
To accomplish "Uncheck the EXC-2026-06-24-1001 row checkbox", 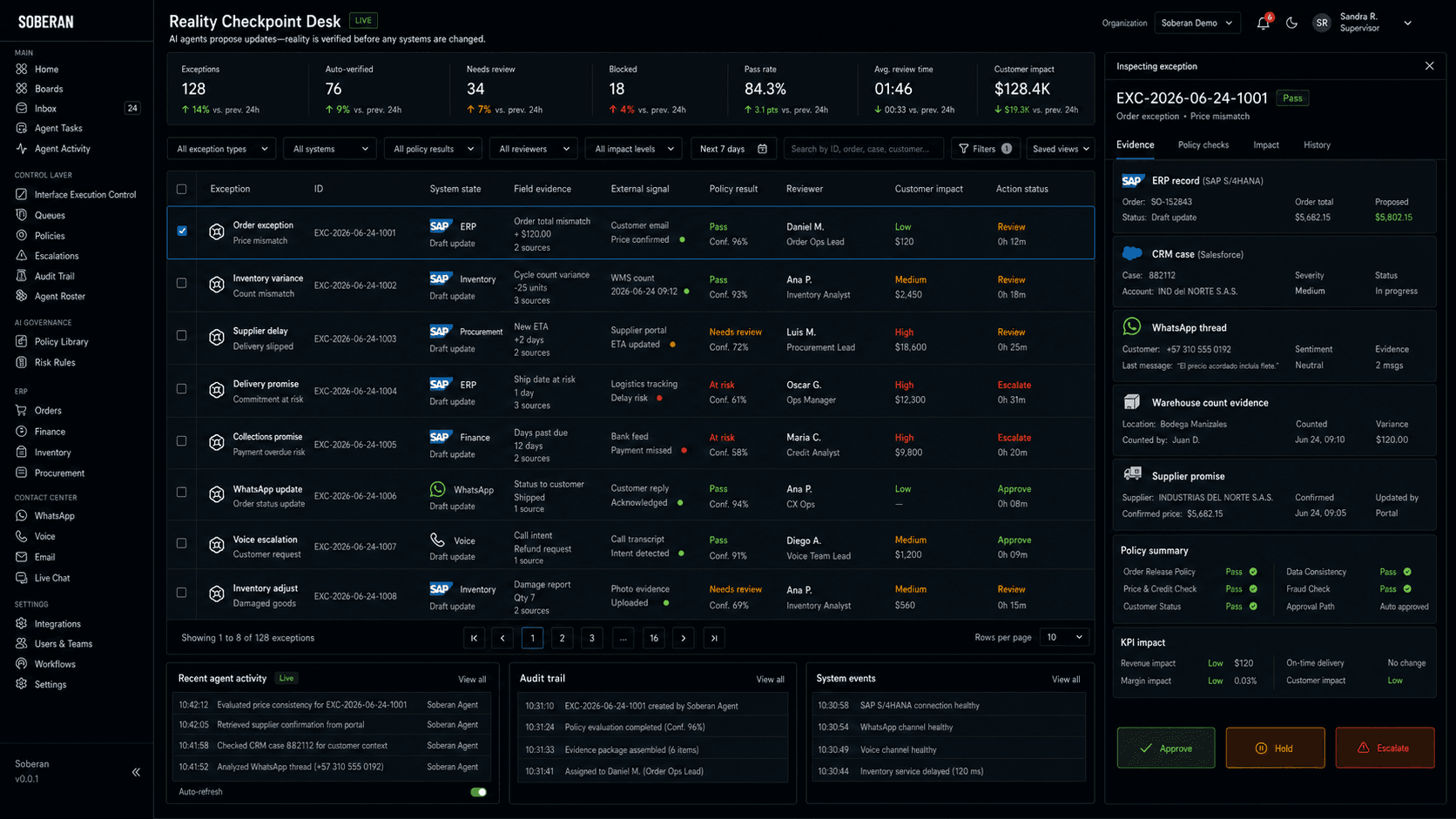I will pyautogui.click(x=182, y=231).
